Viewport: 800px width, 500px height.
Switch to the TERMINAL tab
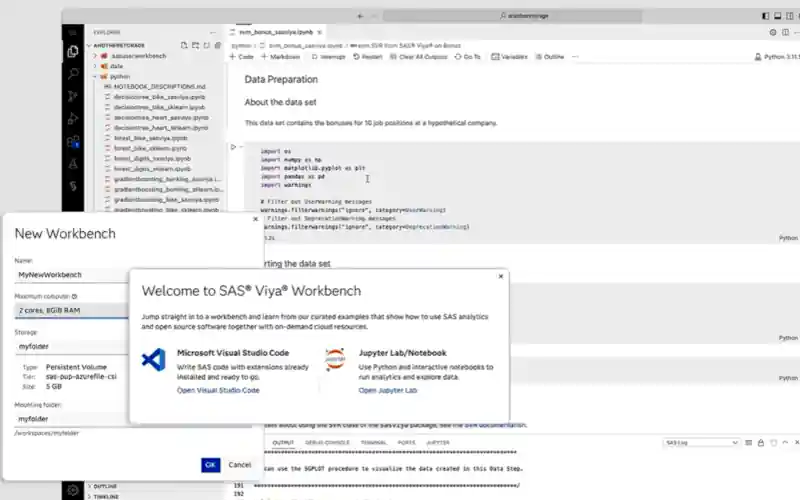click(373, 443)
